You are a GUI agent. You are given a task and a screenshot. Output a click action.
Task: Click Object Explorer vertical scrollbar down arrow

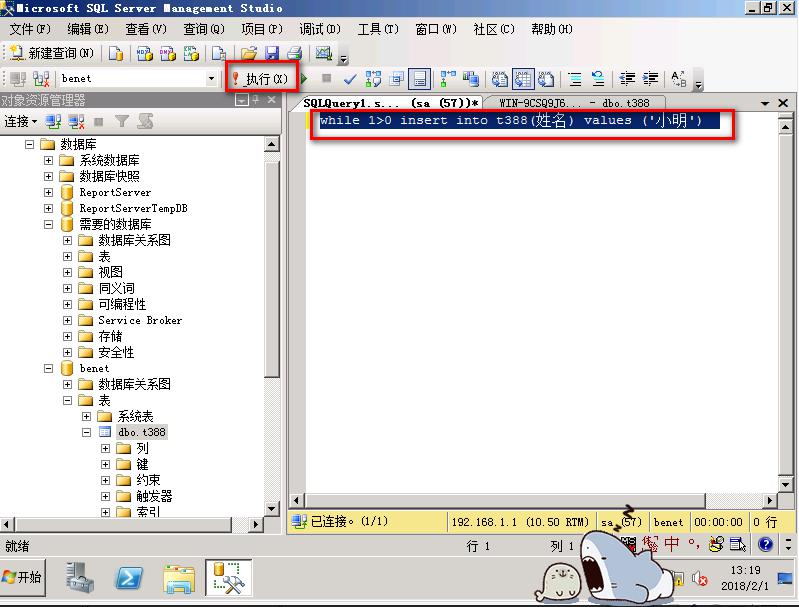272,508
